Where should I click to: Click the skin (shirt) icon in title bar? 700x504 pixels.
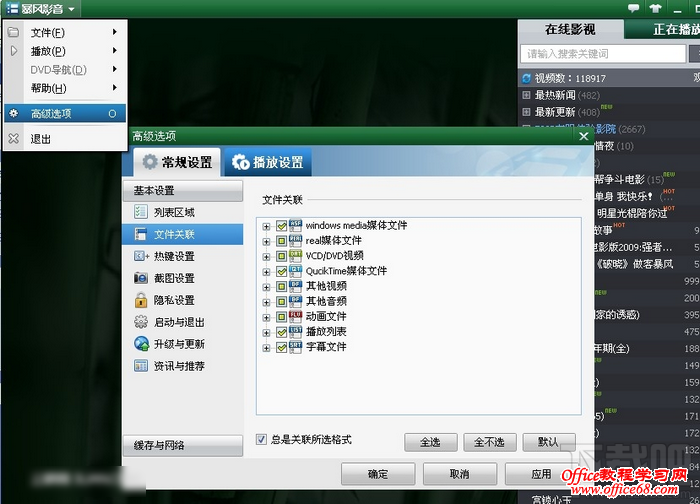(x=655, y=8)
